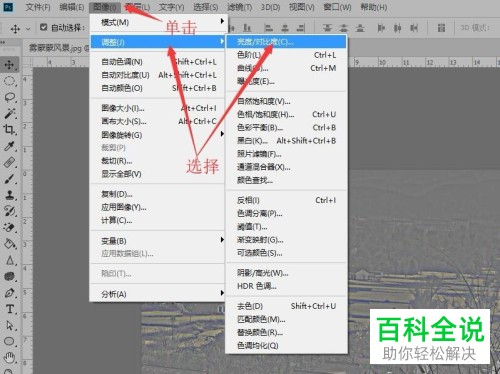Open the Move tool preset dropdown arrow
The height and width of the screenshot is (374, 500).
point(28,29)
